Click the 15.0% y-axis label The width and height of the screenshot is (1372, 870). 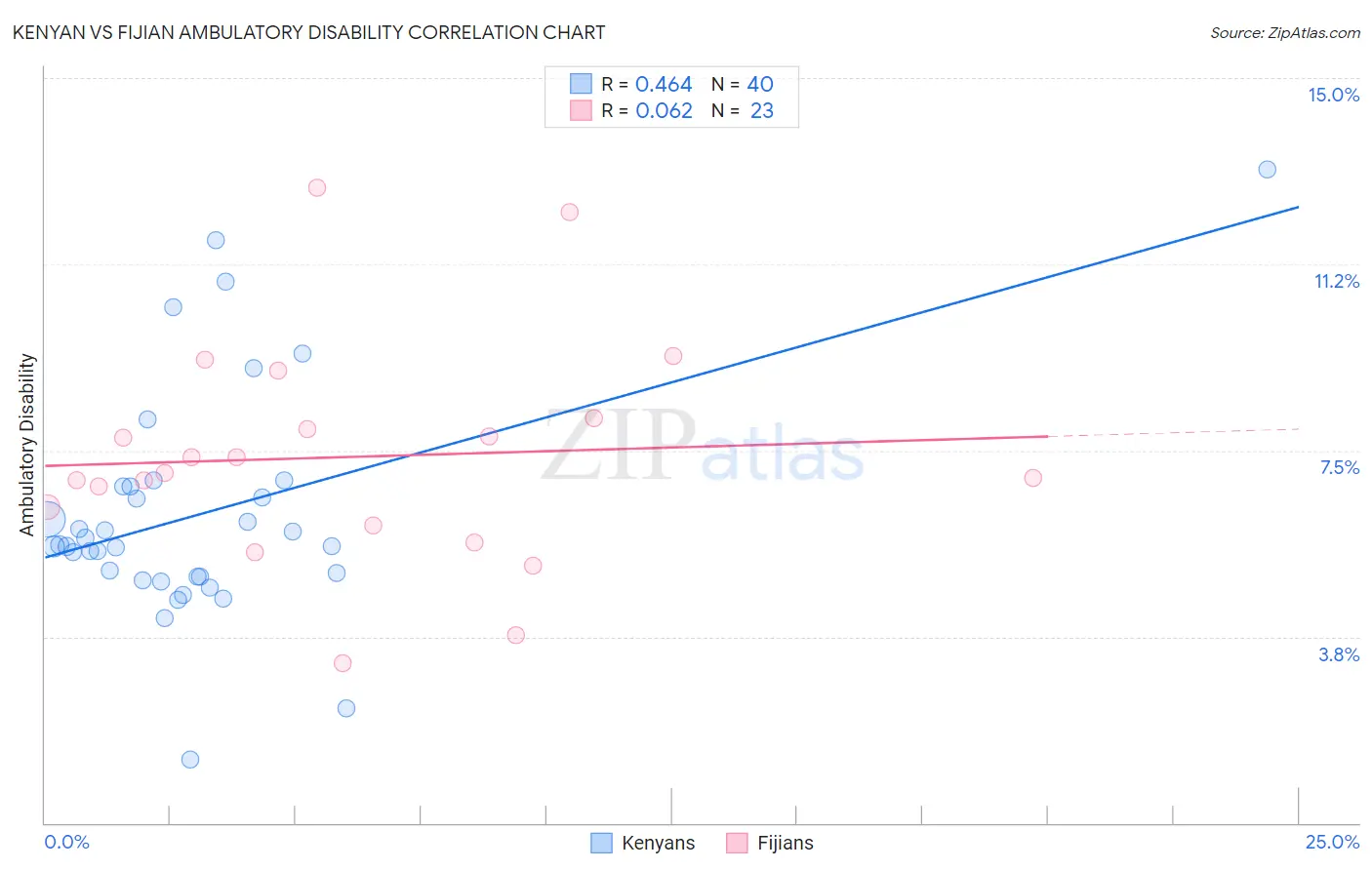[1333, 95]
